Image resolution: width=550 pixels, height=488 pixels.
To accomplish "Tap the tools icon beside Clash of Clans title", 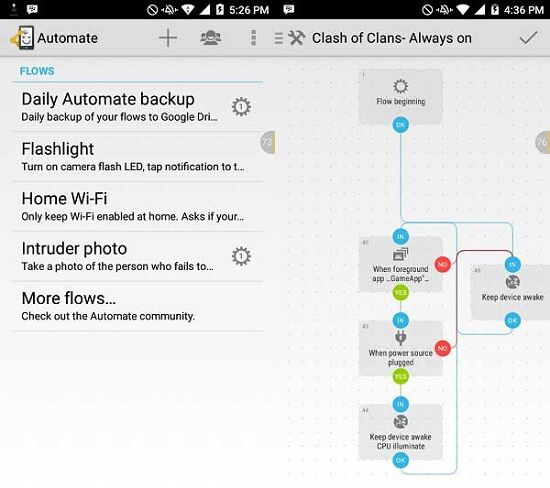I will pyautogui.click(x=296, y=38).
